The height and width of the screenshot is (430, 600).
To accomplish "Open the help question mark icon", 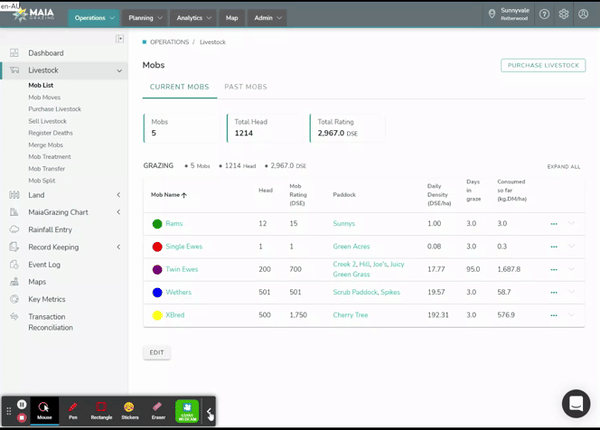I will [x=544, y=15].
